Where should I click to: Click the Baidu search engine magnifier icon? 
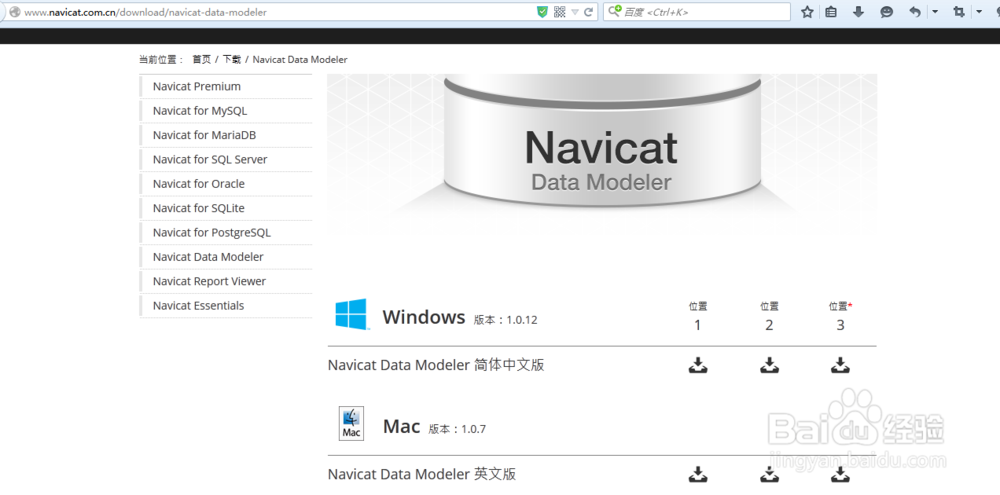[614, 11]
